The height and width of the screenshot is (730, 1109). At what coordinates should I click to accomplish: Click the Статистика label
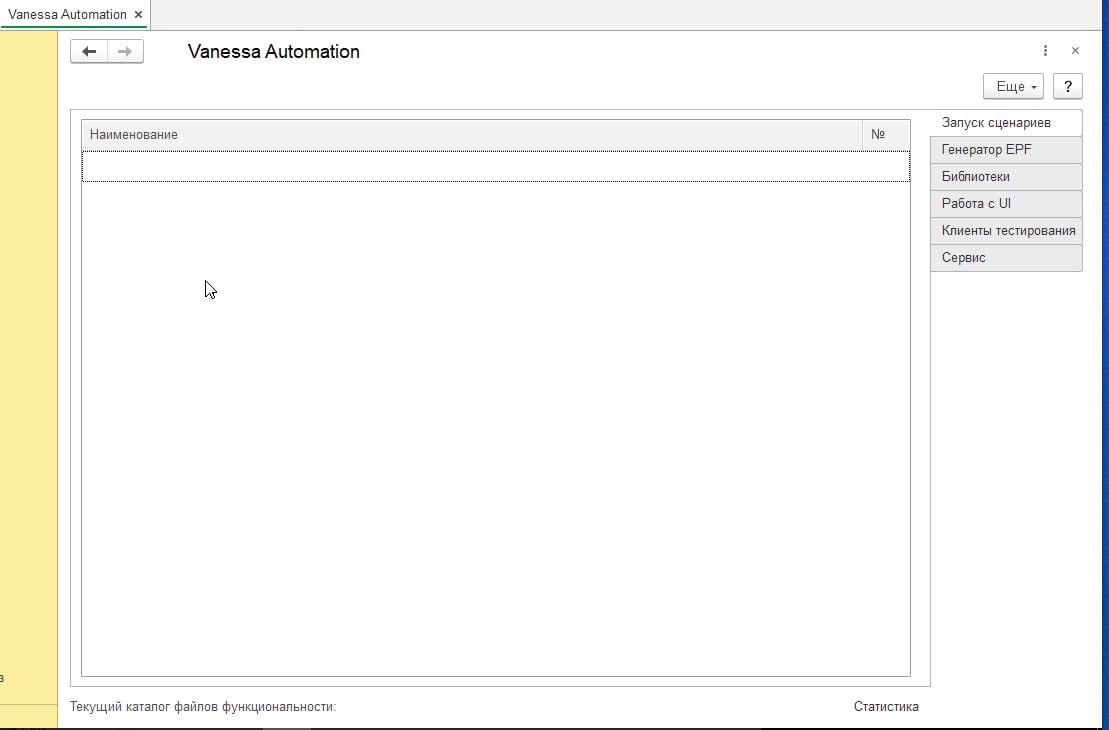[x=886, y=706]
